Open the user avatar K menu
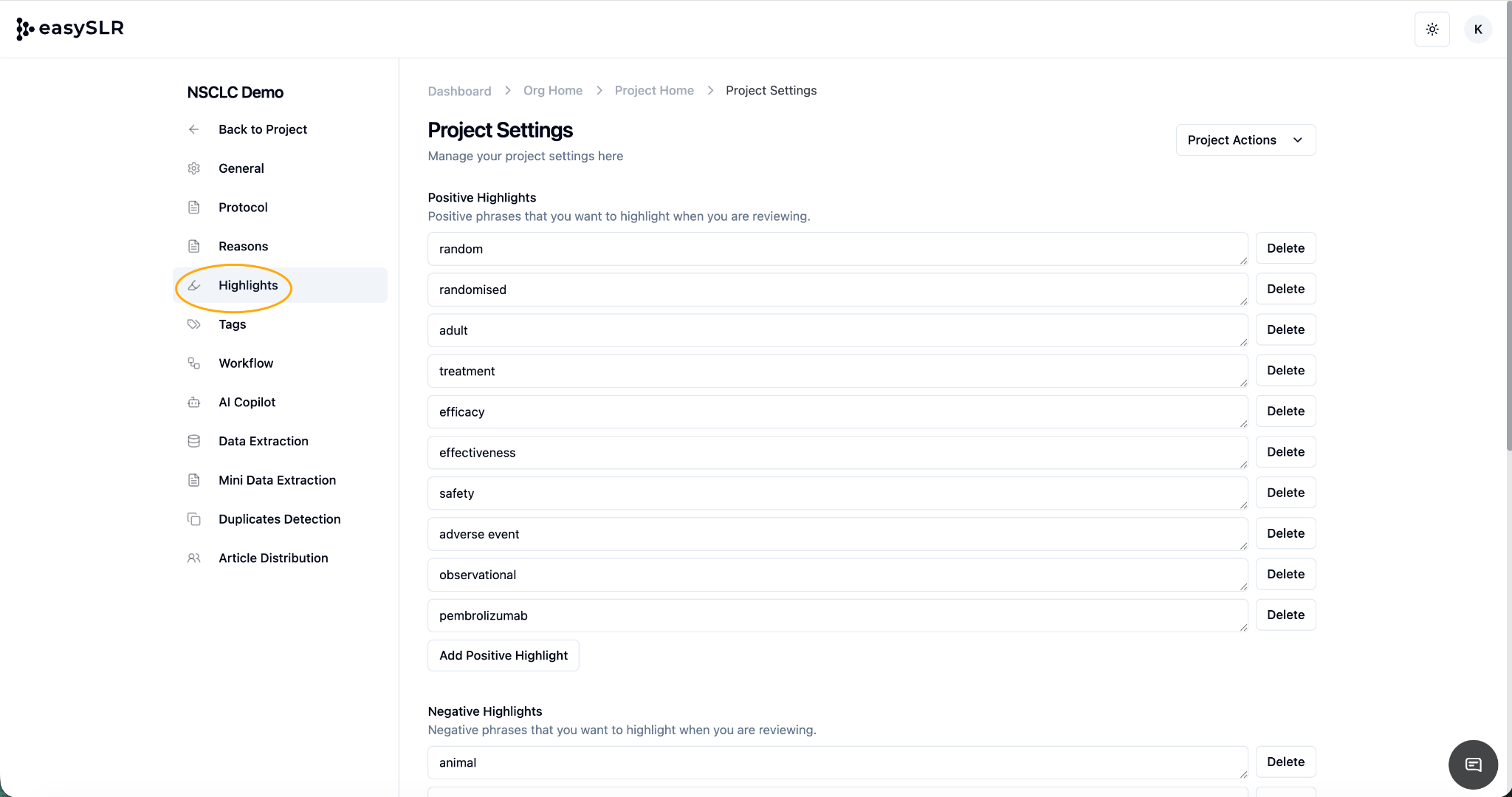The image size is (1512, 797). coord(1477,30)
